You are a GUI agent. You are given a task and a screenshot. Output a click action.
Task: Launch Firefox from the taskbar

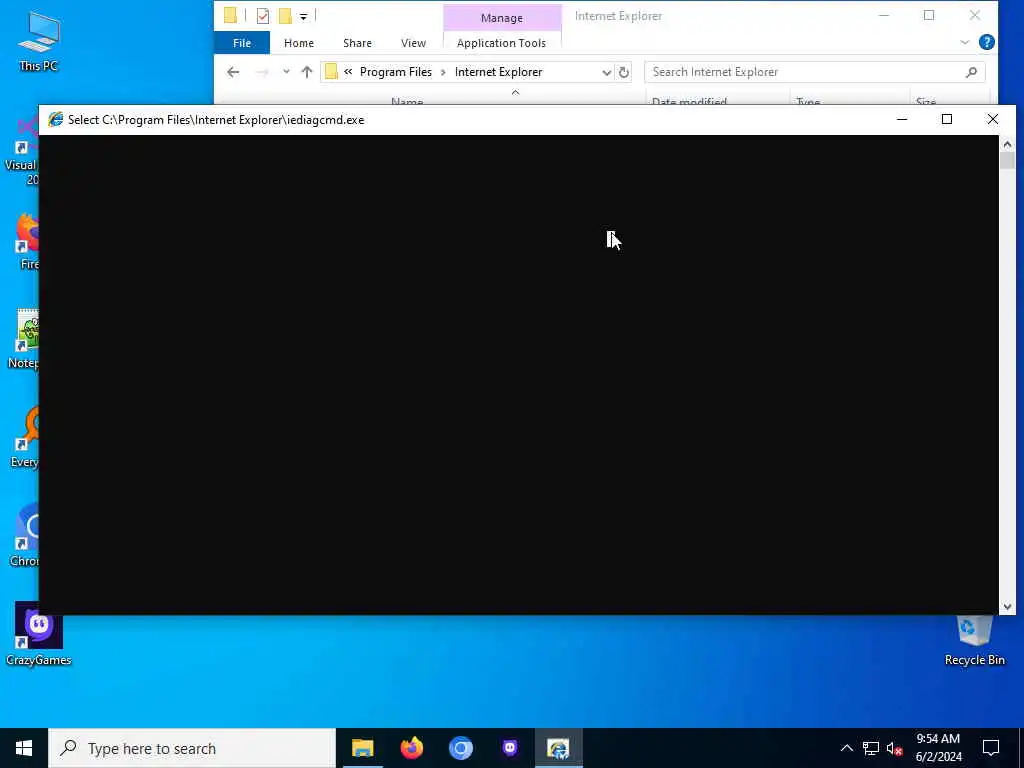coord(411,748)
